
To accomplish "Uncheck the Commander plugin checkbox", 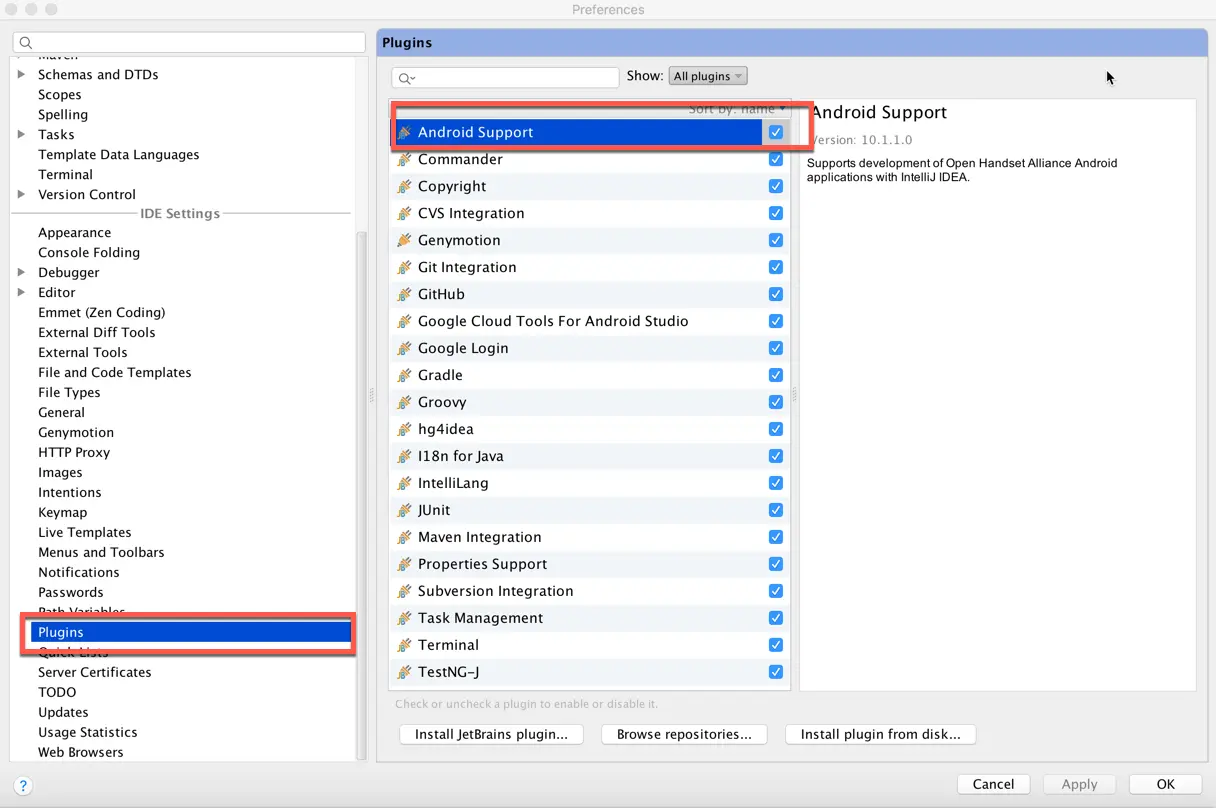I will pos(776,159).
